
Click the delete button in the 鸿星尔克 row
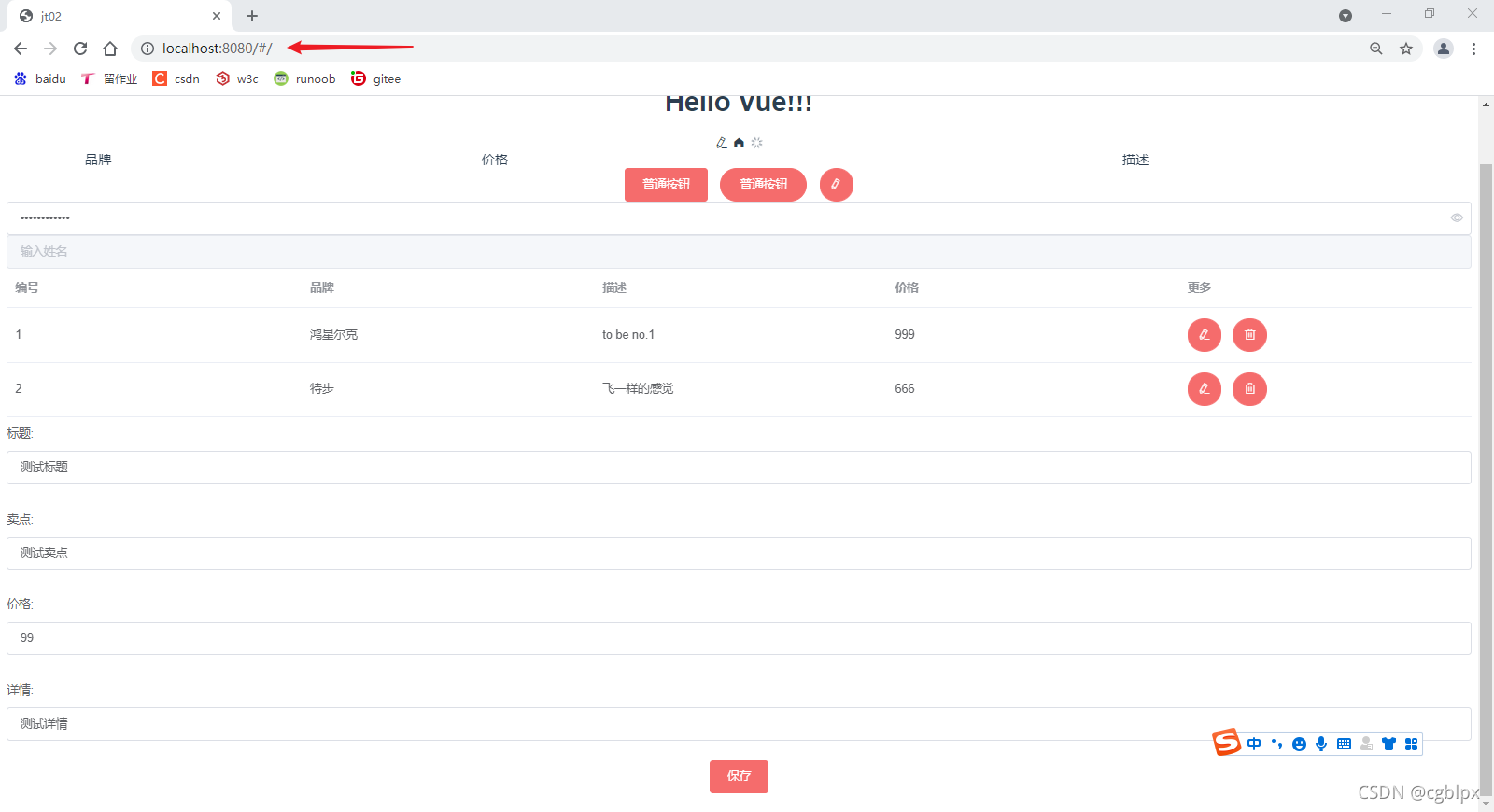click(x=1249, y=335)
